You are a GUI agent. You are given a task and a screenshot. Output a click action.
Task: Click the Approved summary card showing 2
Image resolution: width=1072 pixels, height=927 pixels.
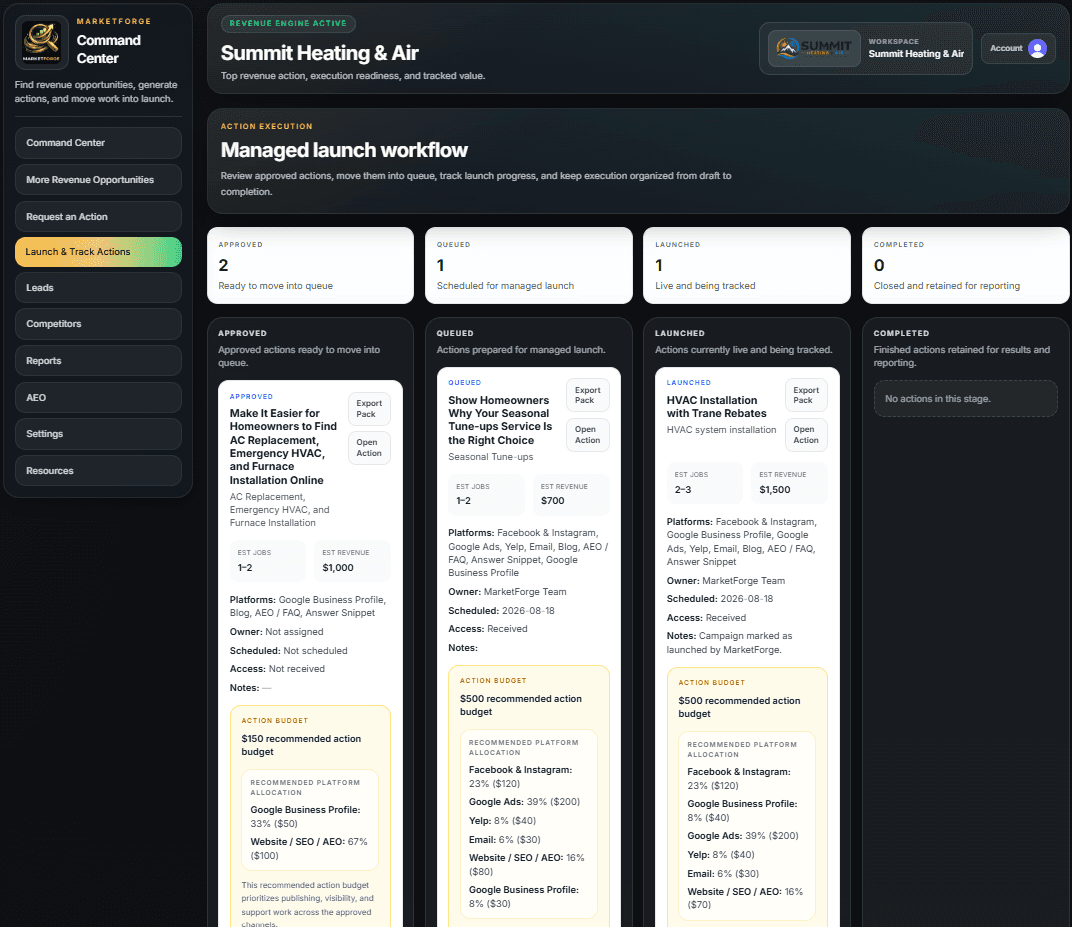(310, 265)
